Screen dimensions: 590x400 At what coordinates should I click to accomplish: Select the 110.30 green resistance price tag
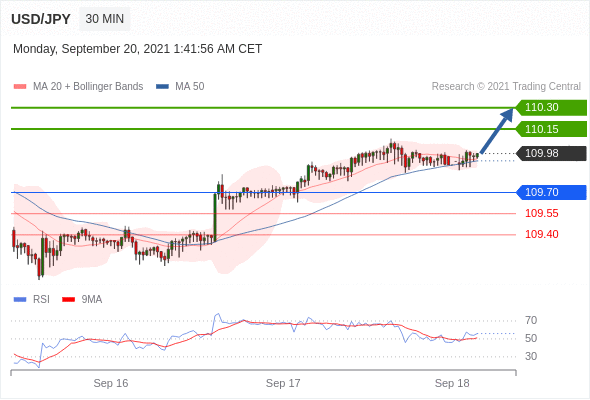pyautogui.click(x=551, y=108)
